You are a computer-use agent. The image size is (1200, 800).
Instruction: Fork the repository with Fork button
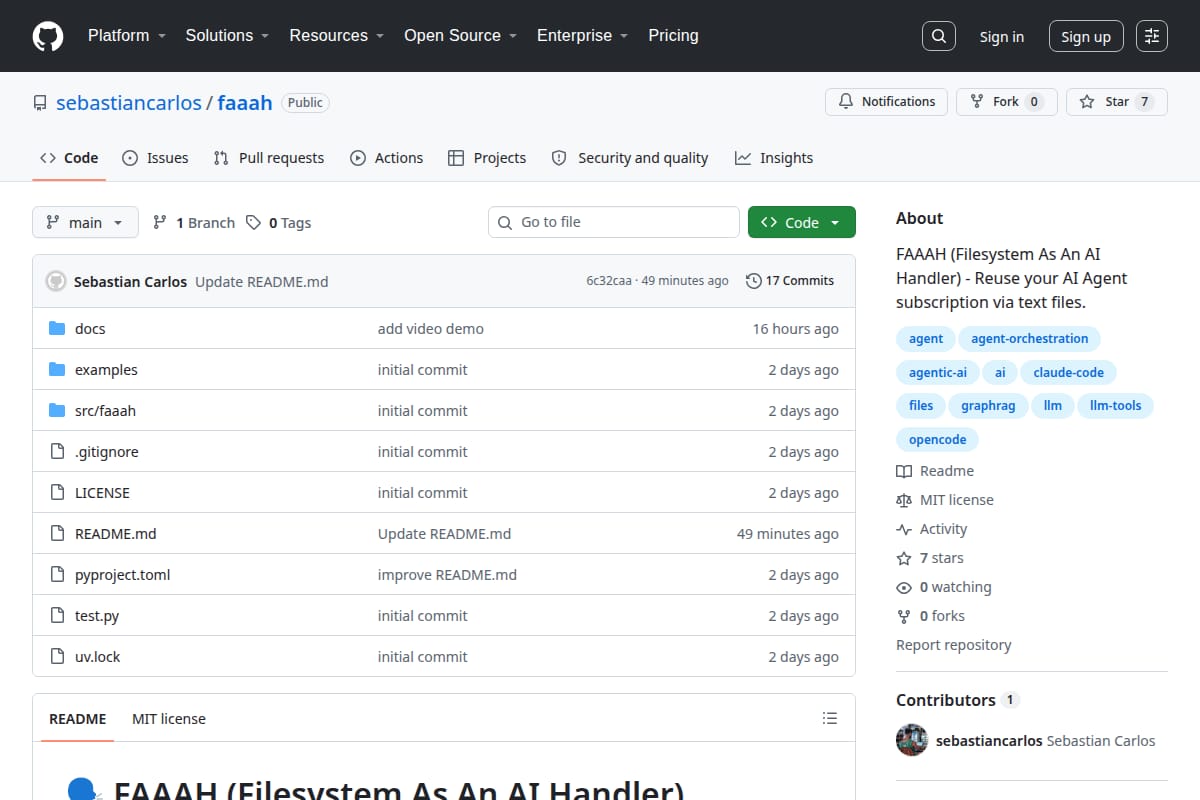1006,102
